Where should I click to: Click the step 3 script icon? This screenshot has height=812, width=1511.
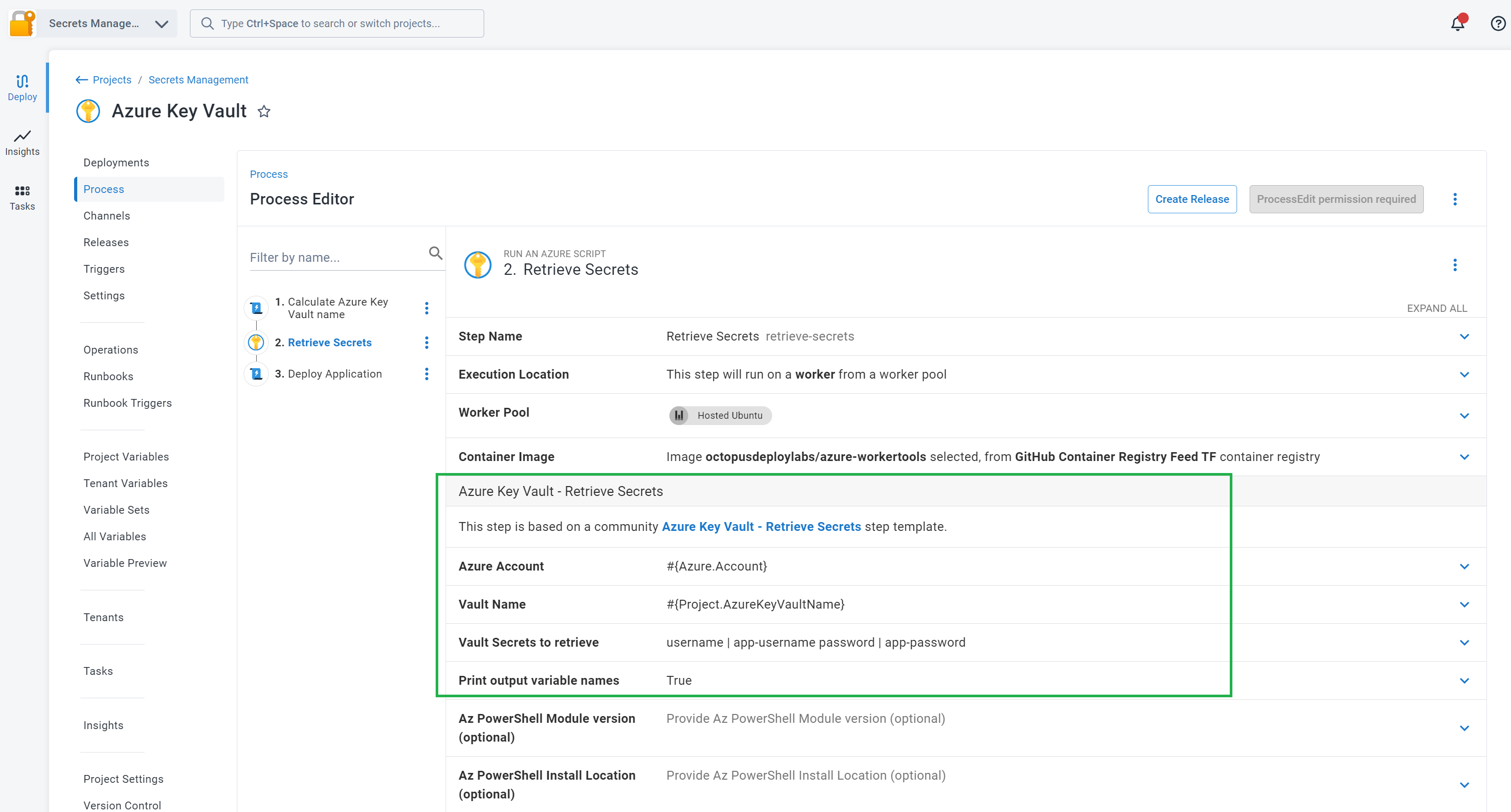pyautogui.click(x=256, y=374)
